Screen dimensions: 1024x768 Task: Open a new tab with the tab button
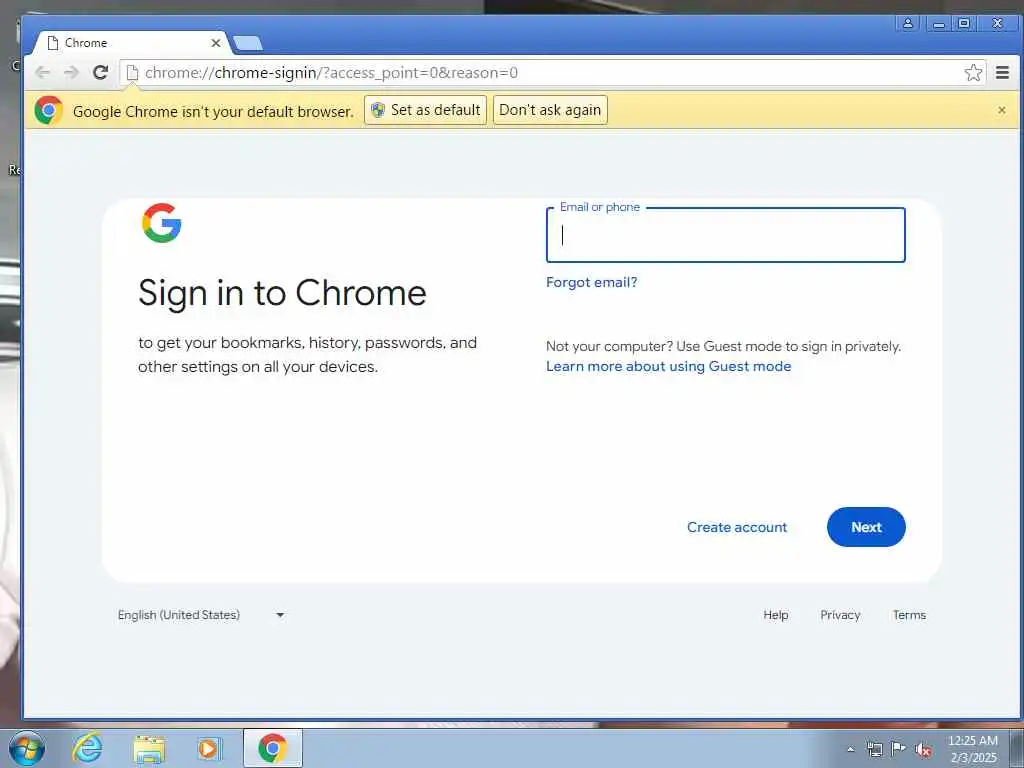click(x=248, y=43)
